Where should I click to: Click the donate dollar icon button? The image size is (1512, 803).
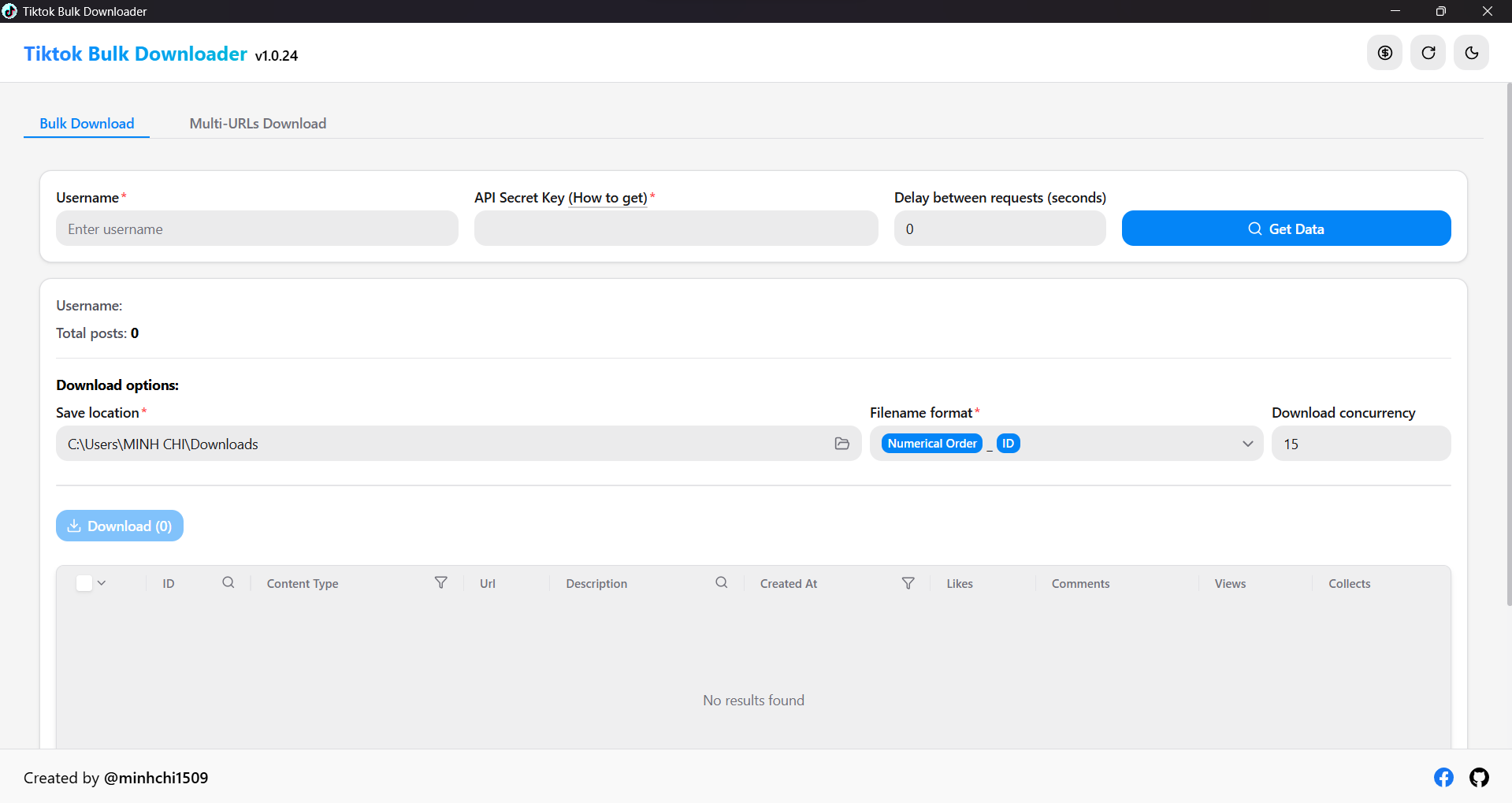[1384, 53]
